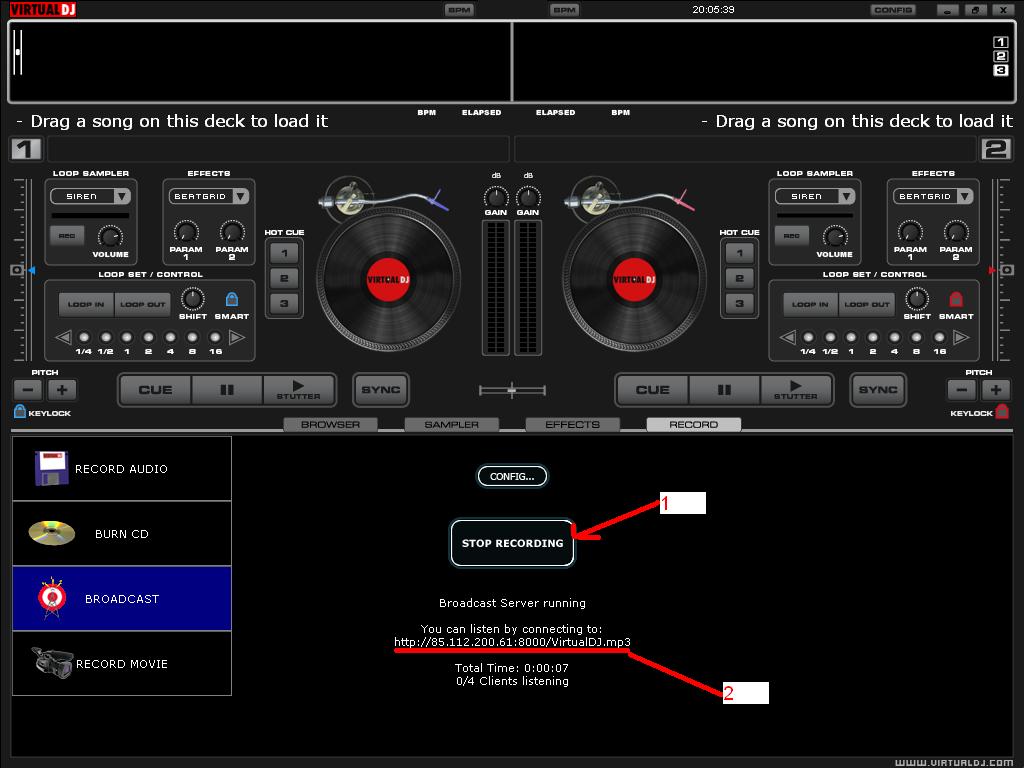Screen dimensions: 1024x768
Task: Move loop left on deck 1
Action: [x=63, y=338]
